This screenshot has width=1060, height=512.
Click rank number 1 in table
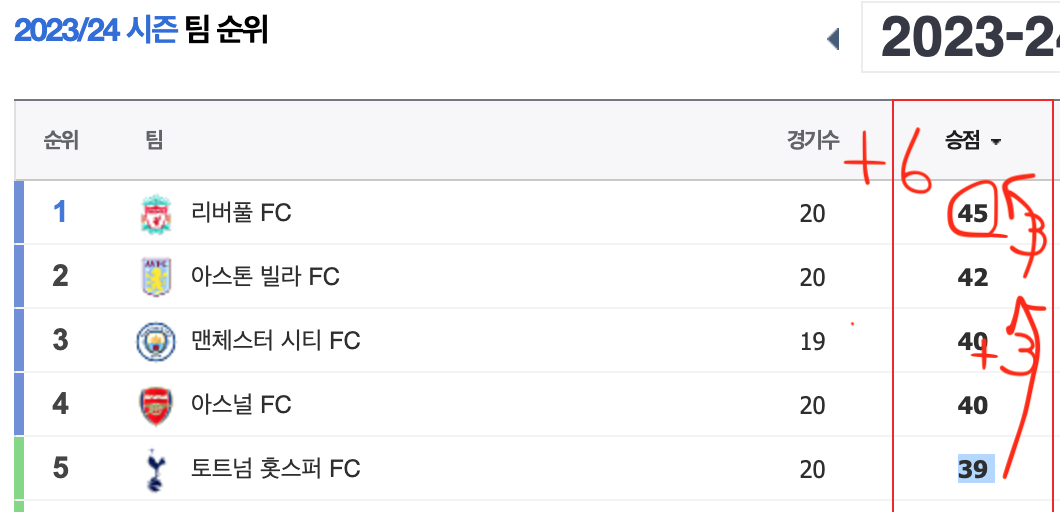pos(60,212)
